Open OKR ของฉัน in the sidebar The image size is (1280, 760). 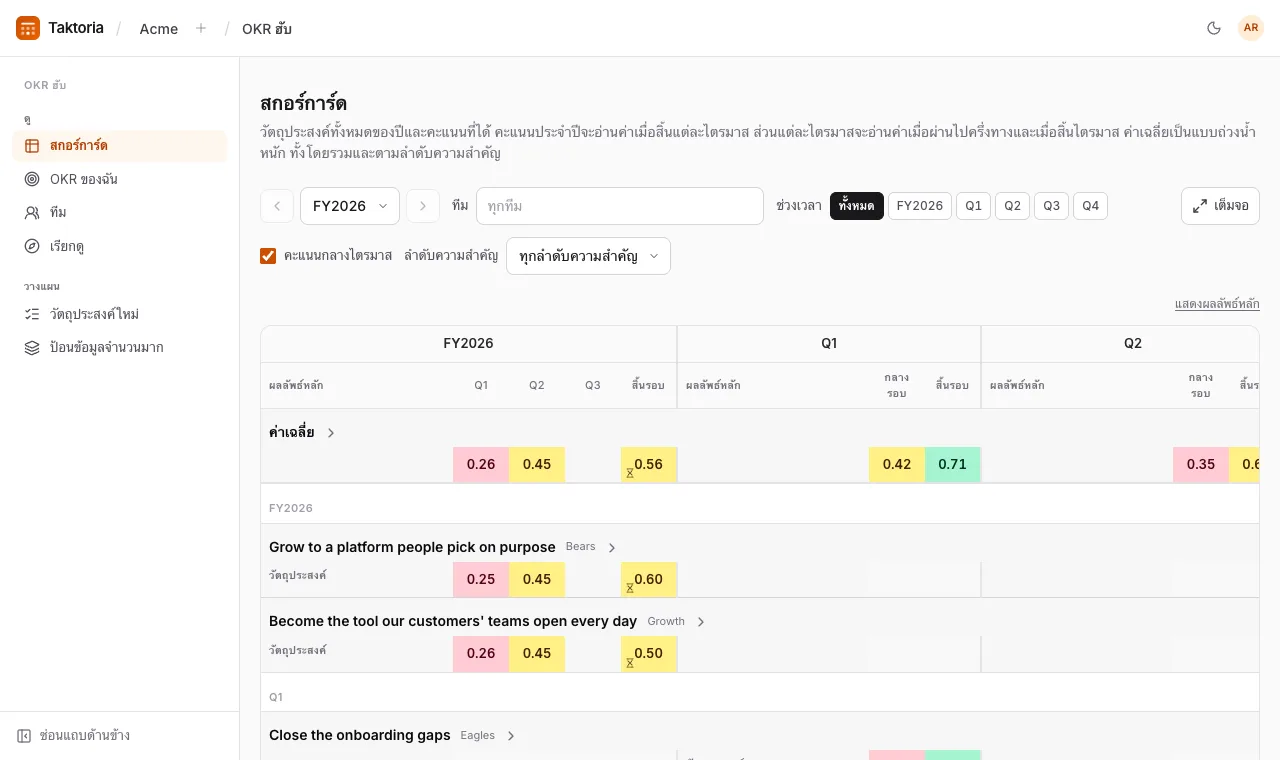(120, 179)
